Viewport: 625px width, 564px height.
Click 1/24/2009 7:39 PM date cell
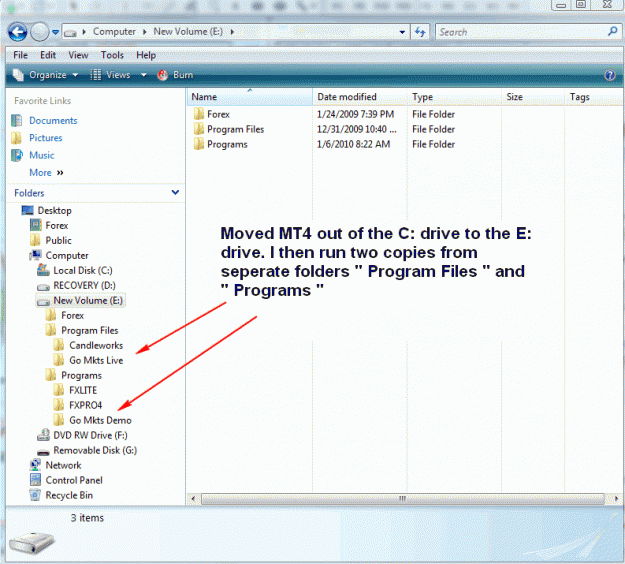coord(355,114)
